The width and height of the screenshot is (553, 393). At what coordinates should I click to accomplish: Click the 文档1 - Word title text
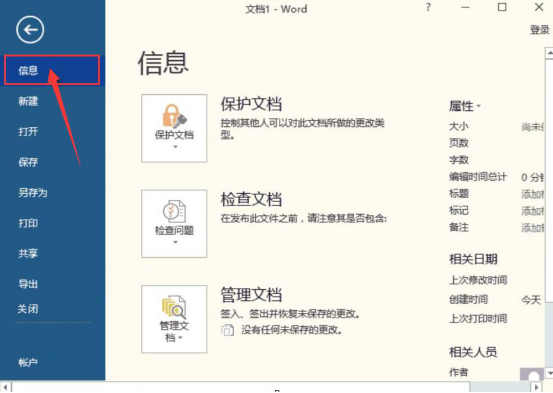pyautogui.click(x=276, y=9)
